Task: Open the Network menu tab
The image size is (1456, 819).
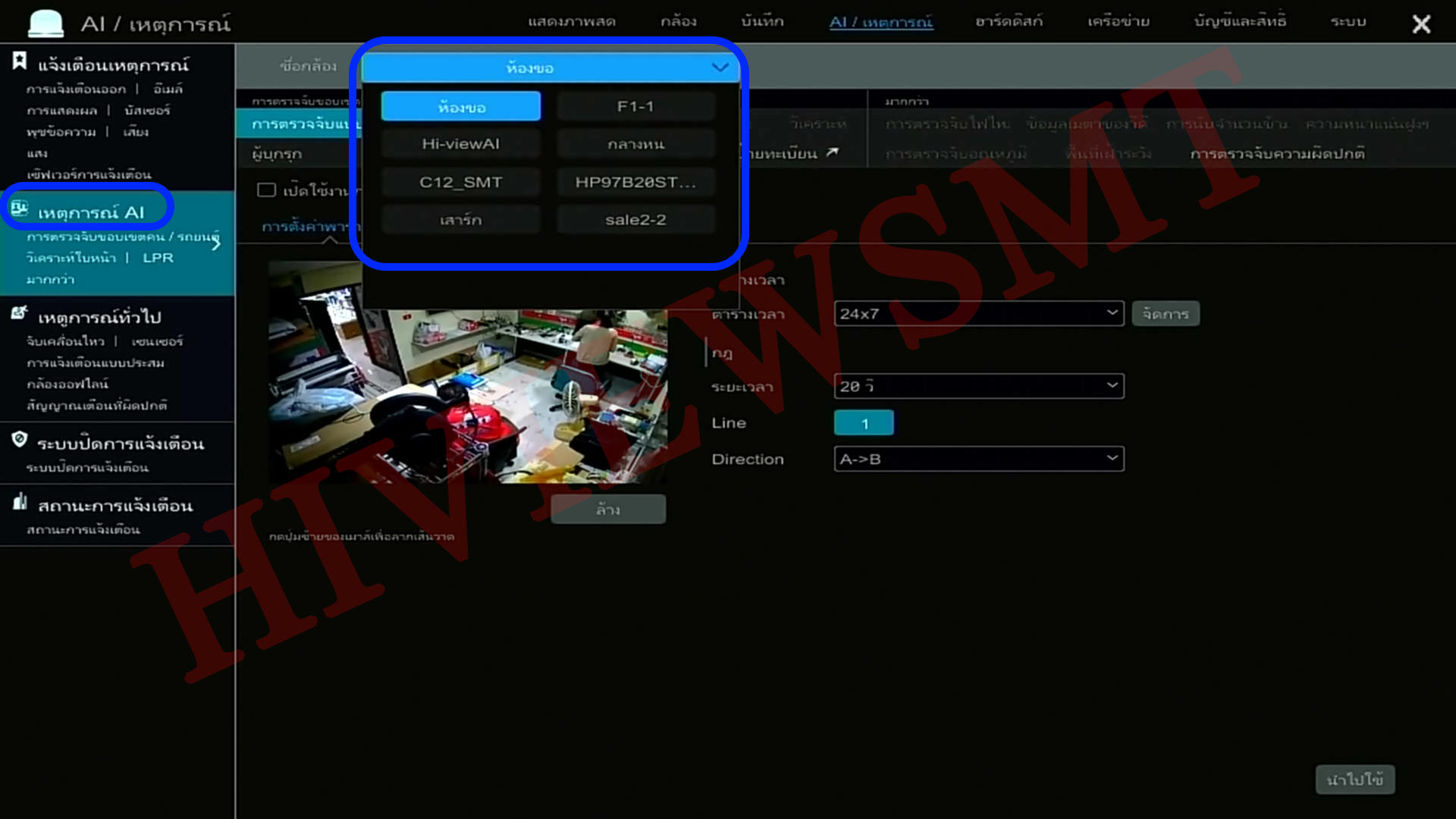Action: (x=1118, y=21)
